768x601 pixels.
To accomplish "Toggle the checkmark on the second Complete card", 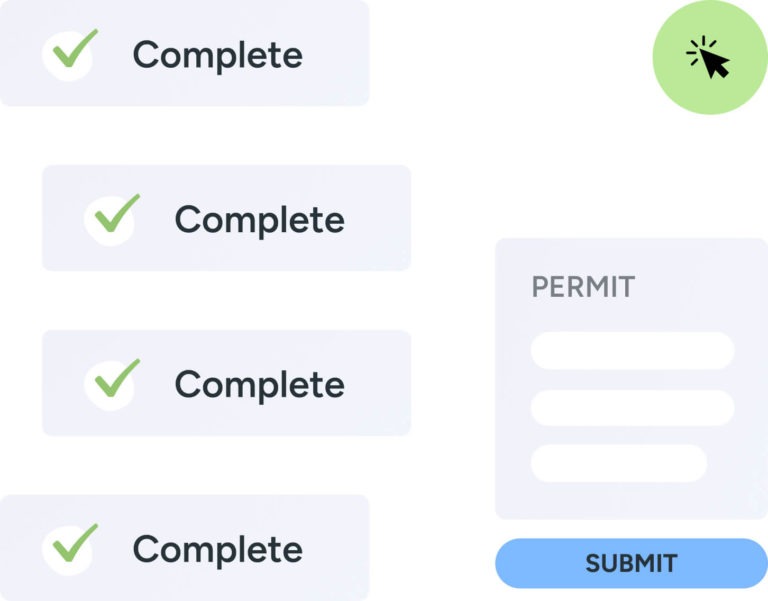I will tap(113, 218).
